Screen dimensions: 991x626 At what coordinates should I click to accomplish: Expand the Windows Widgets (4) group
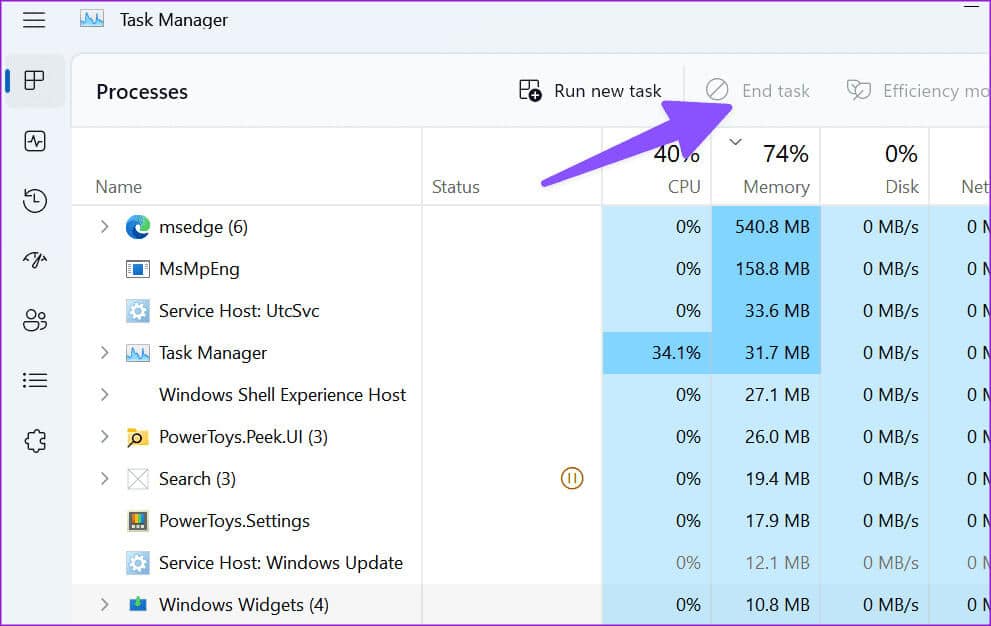105,605
